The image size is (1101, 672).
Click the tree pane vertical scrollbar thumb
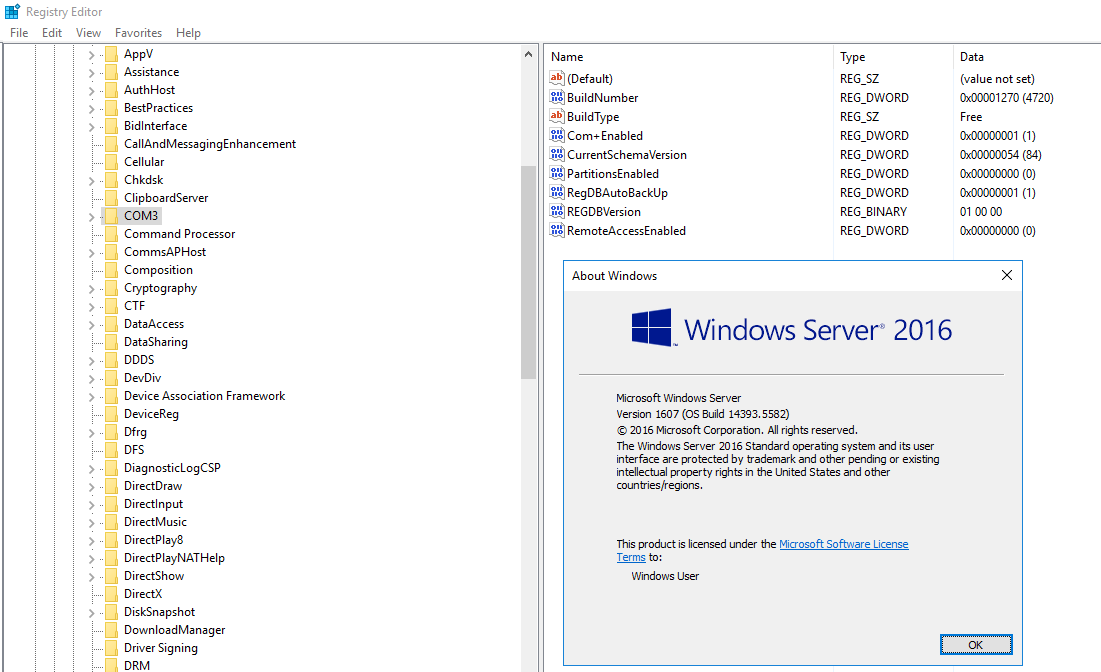[528, 272]
